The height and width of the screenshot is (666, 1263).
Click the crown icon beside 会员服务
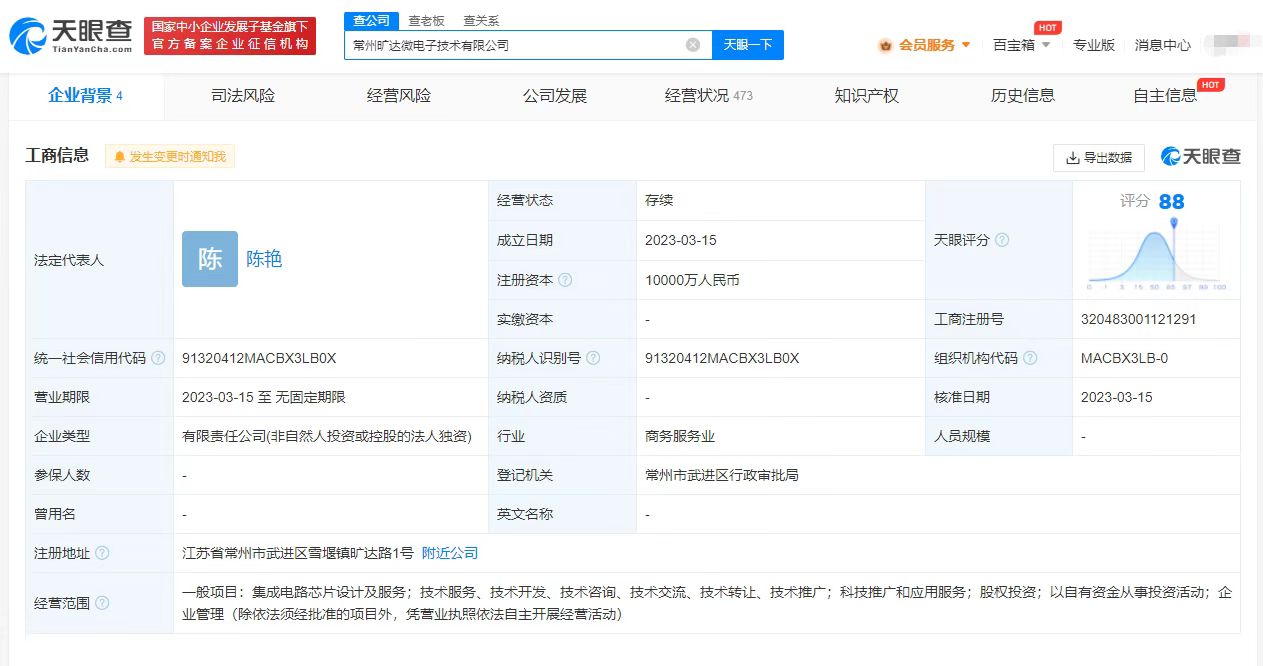(884, 46)
